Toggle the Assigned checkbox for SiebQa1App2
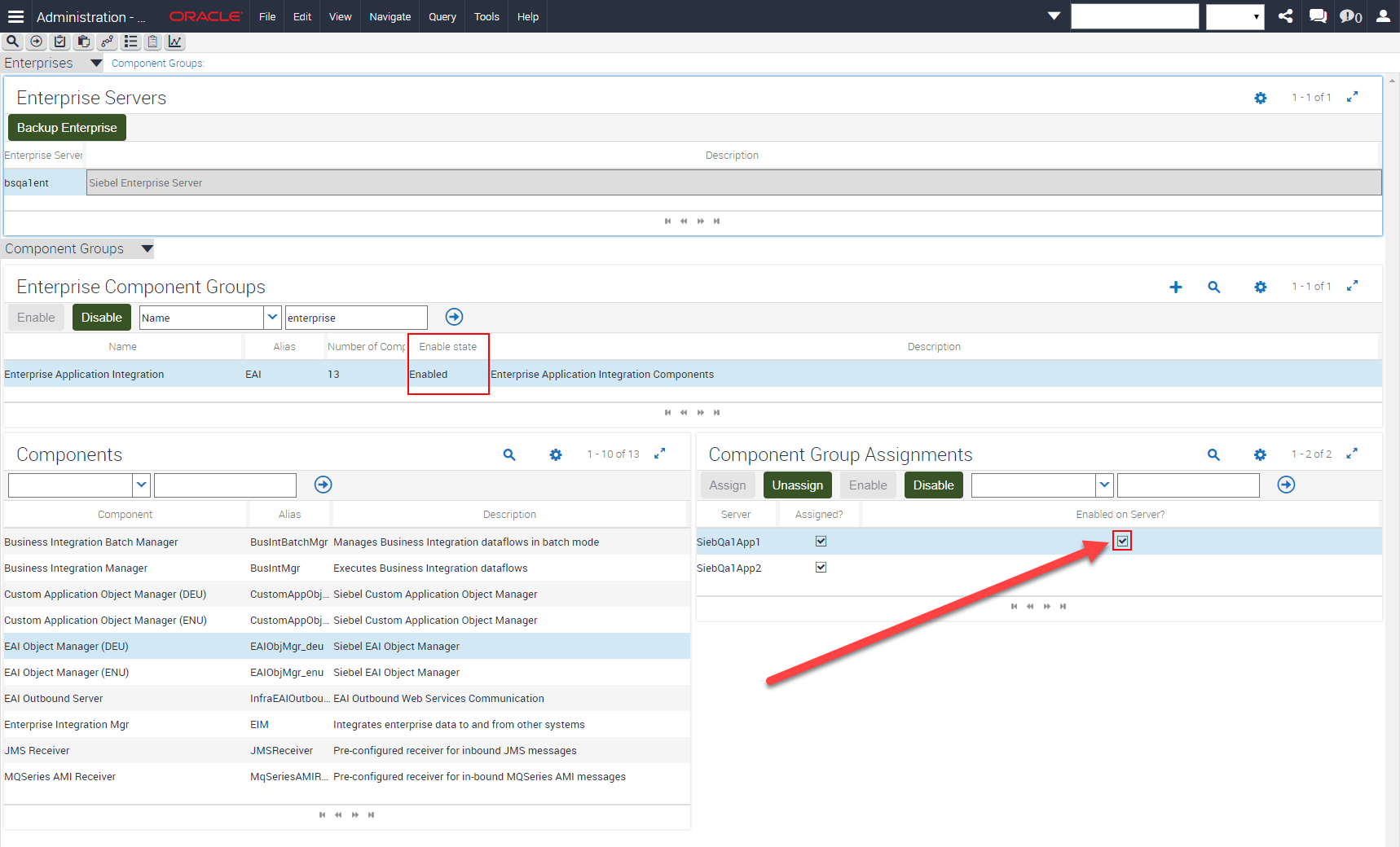Viewport: 1400px width, 847px height. pyautogui.click(x=821, y=567)
